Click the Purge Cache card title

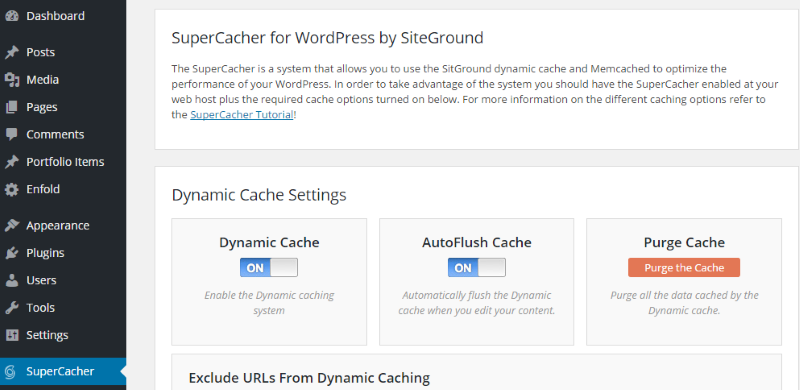pos(684,242)
